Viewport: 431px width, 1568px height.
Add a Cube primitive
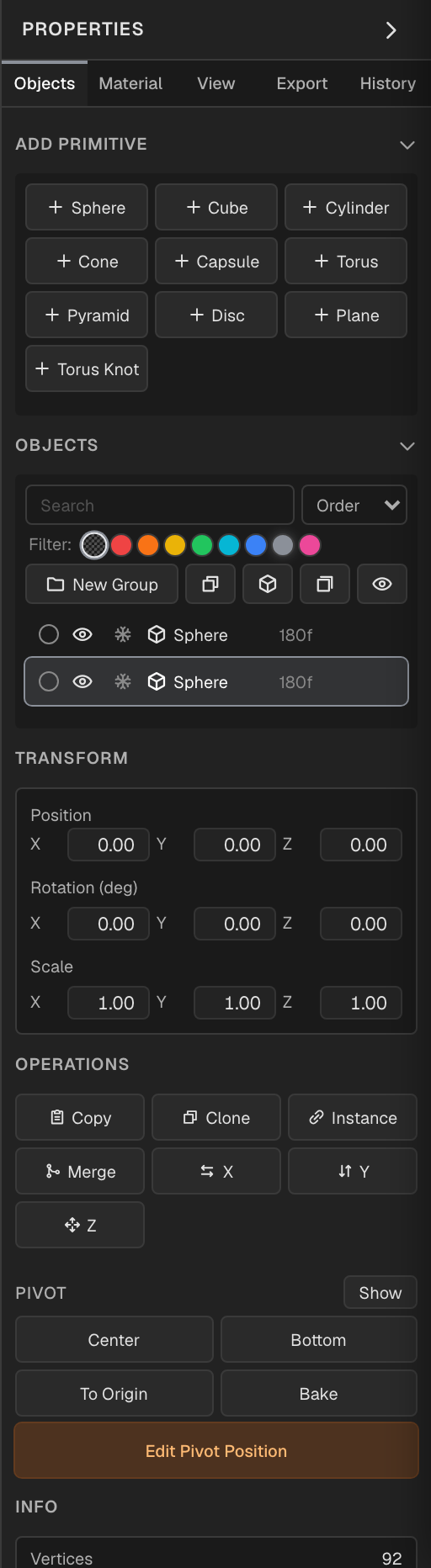point(216,207)
